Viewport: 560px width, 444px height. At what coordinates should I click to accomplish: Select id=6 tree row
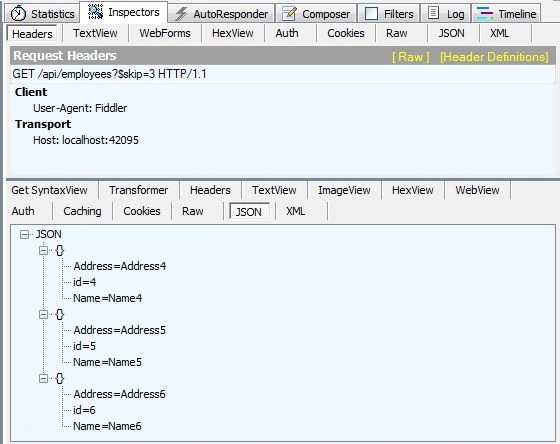(85, 410)
